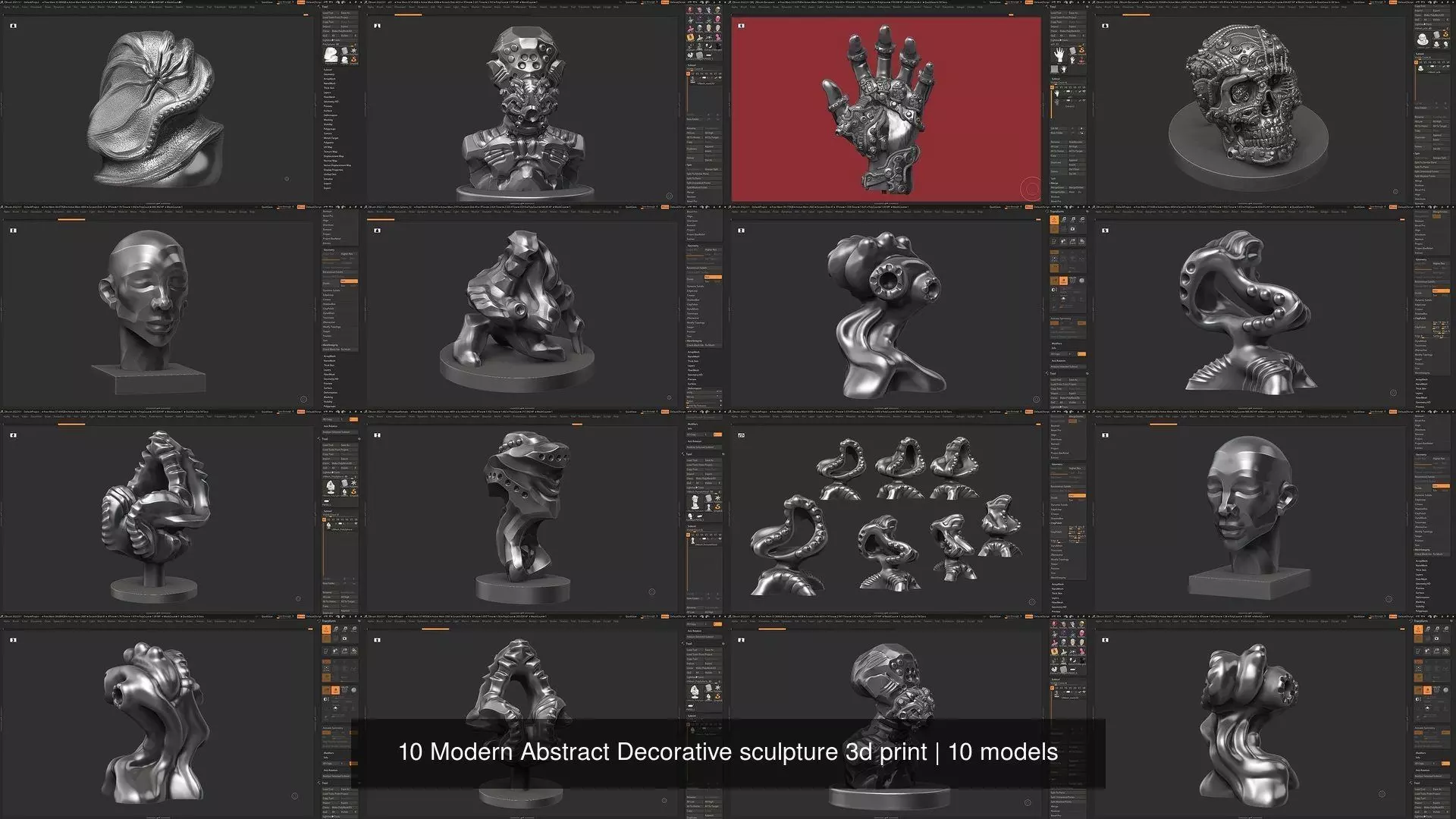Open the looping tentacle with beads sculpture
The width and height of the screenshot is (1456, 819).
(1249, 312)
